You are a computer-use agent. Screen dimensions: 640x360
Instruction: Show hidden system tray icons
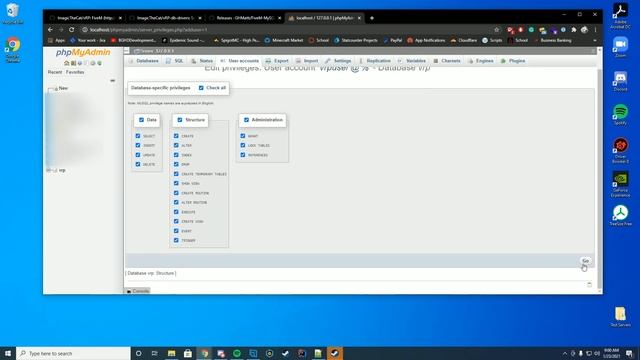(x=565, y=353)
